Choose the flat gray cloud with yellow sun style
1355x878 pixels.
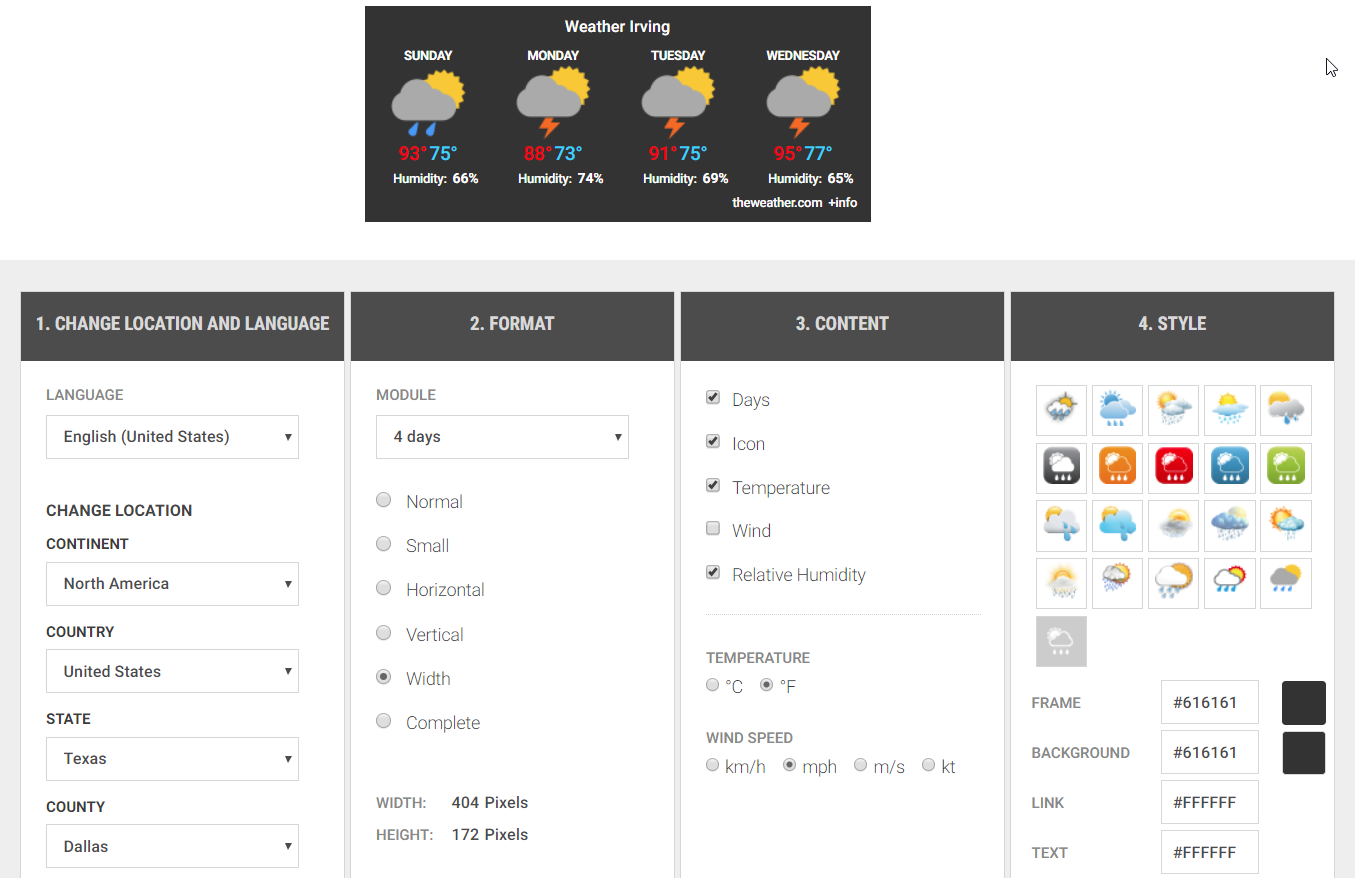(1285, 583)
